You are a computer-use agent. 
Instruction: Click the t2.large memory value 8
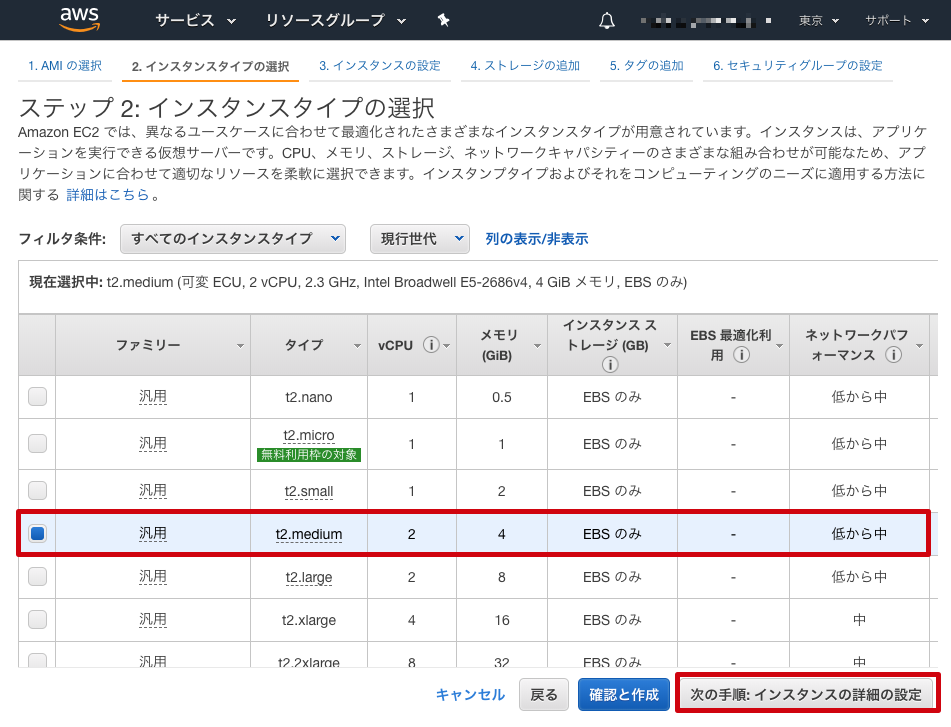click(502, 577)
